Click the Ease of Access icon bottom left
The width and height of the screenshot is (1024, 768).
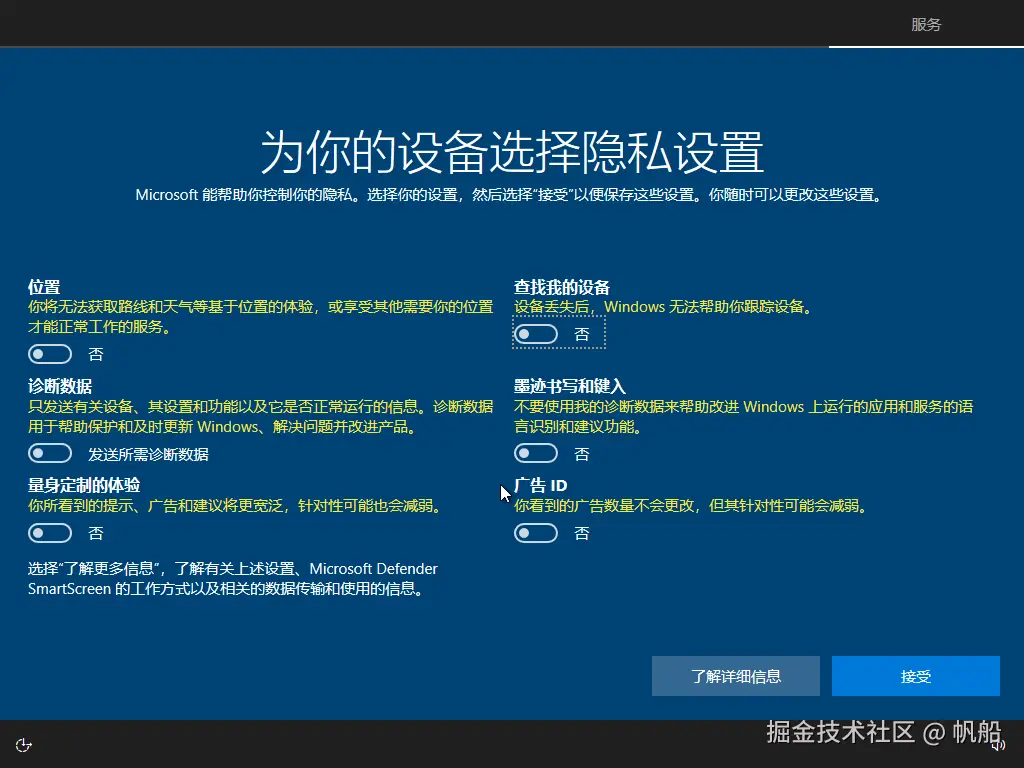click(x=23, y=744)
